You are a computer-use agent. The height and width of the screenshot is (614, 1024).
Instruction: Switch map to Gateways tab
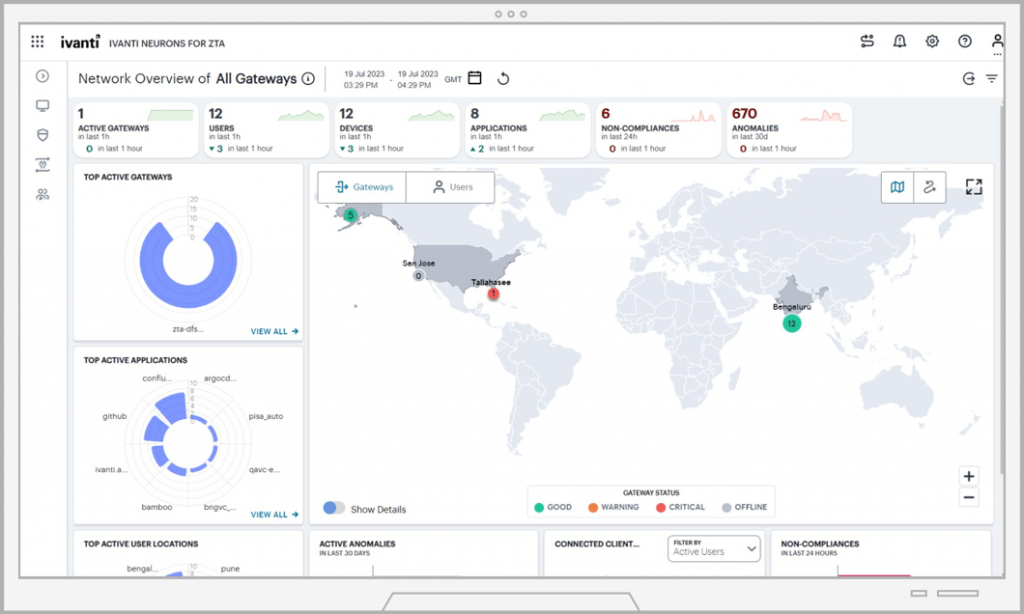(362, 187)
